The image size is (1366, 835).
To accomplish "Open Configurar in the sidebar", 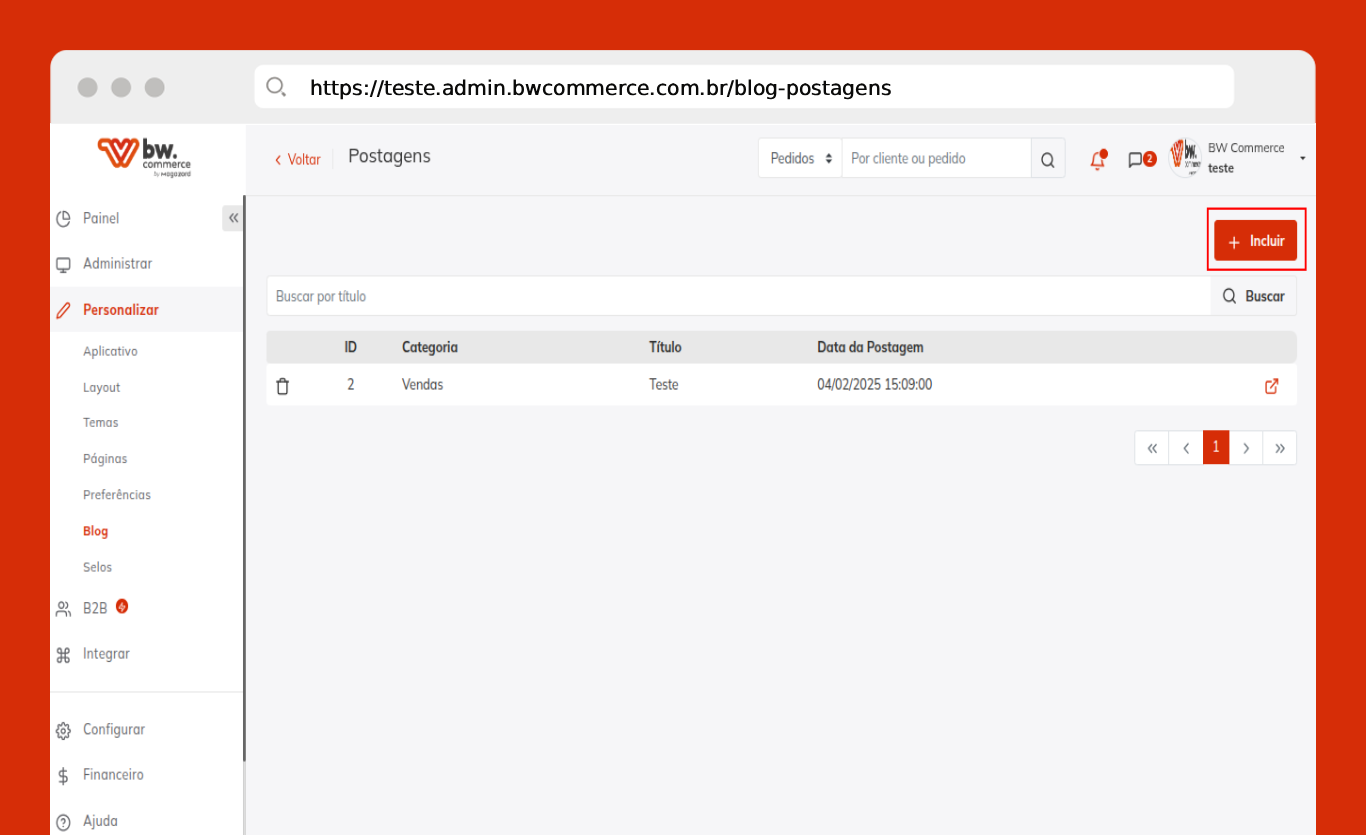I will click(114, 730).
